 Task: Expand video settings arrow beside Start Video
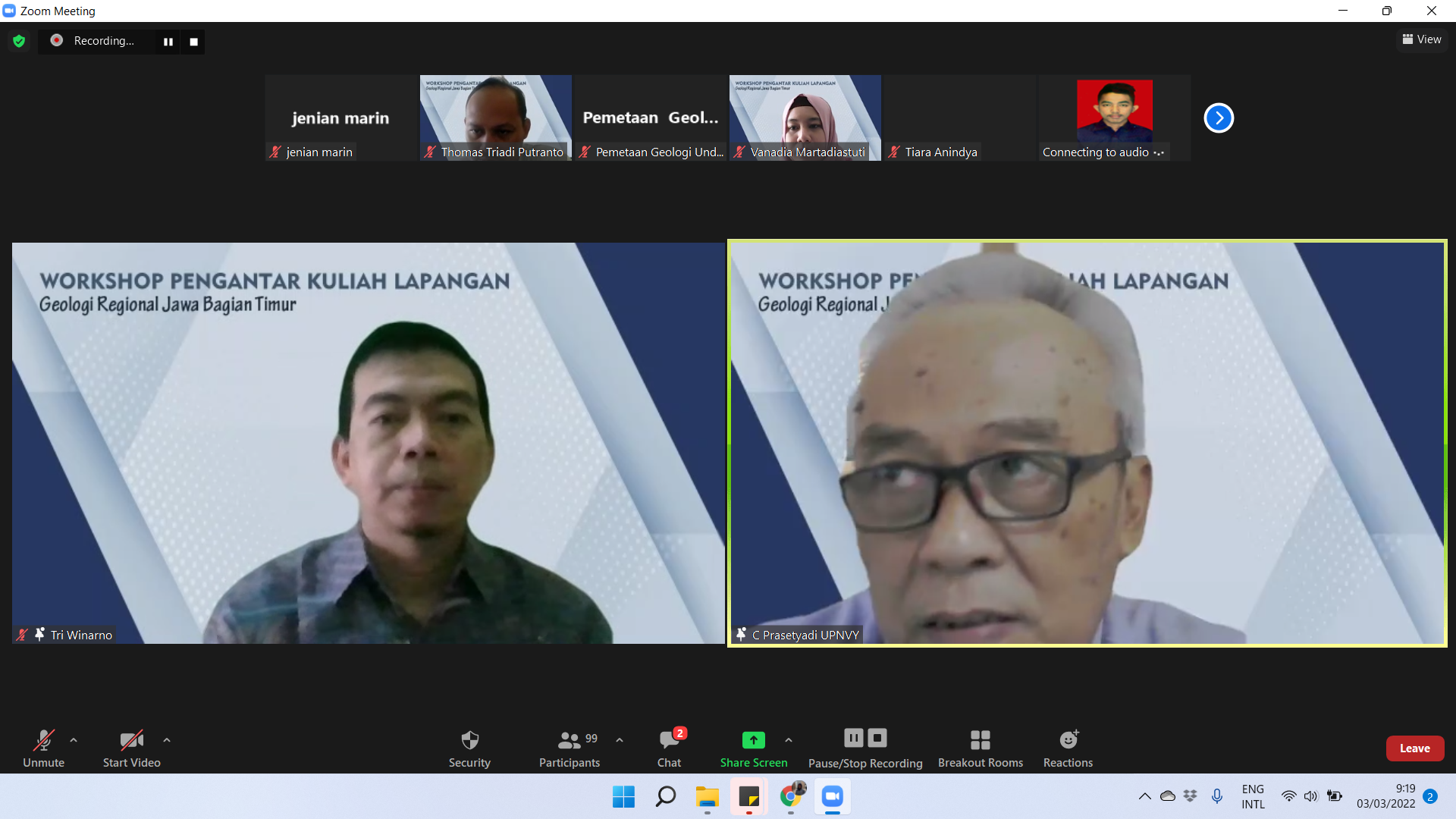click(167, 739)
